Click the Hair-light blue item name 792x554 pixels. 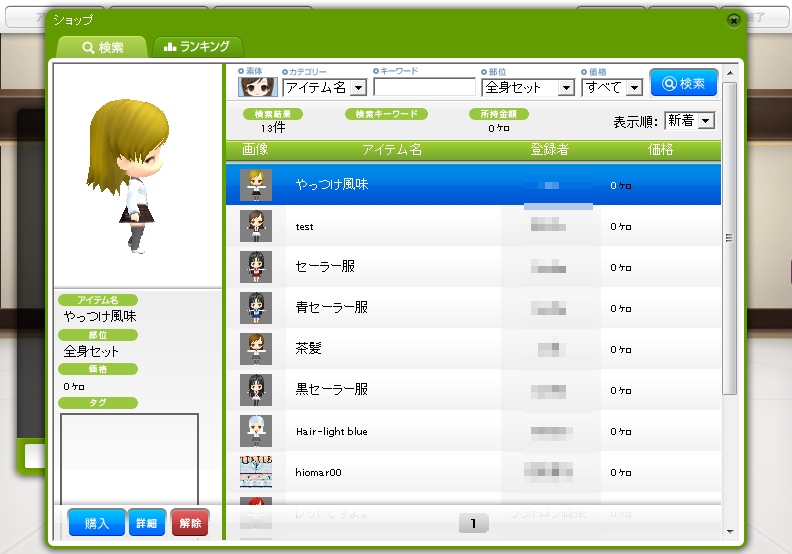[x=331, y=431]
